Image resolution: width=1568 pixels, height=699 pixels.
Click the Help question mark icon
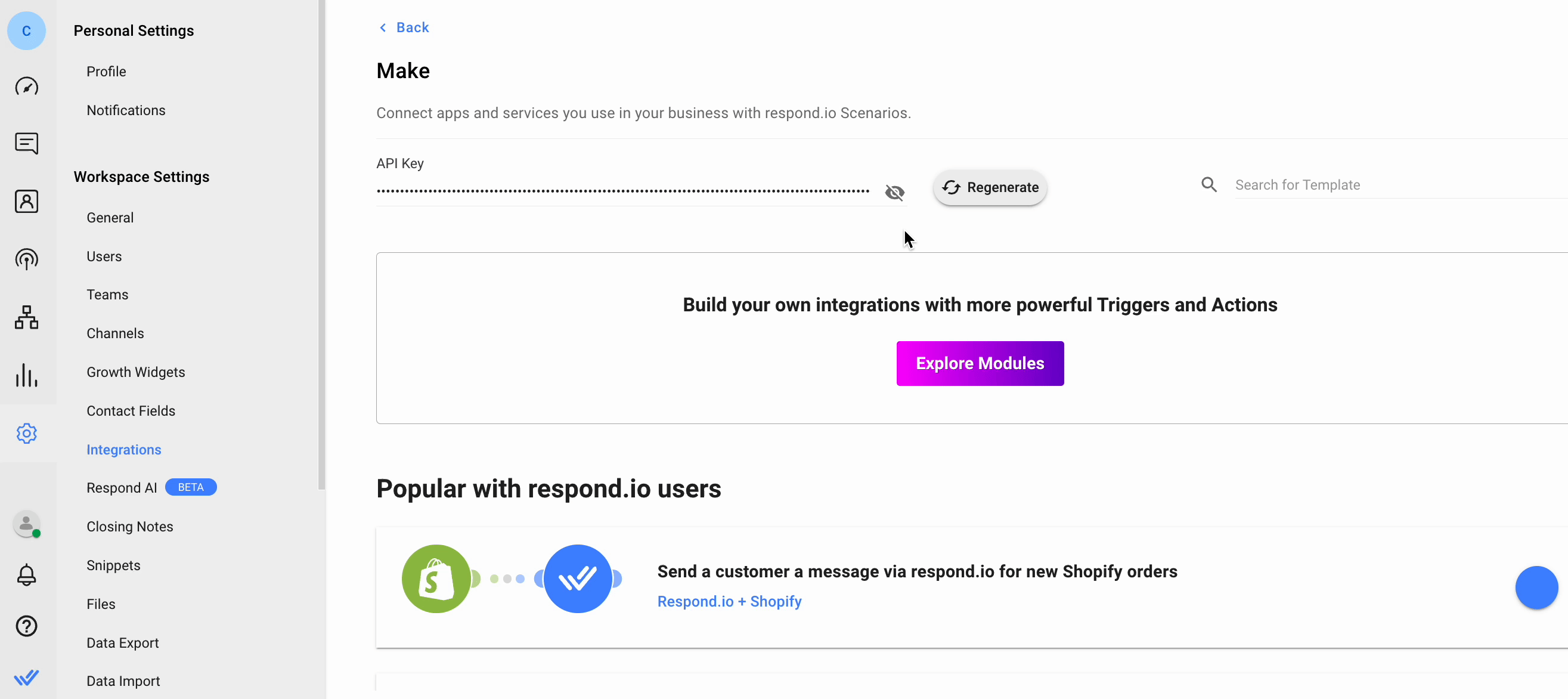[28, 625]
